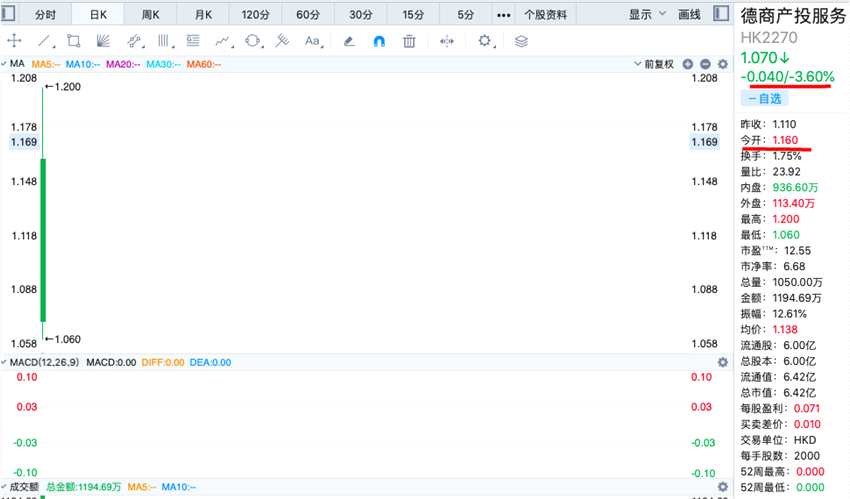Select the wave polyline tool

222,41
